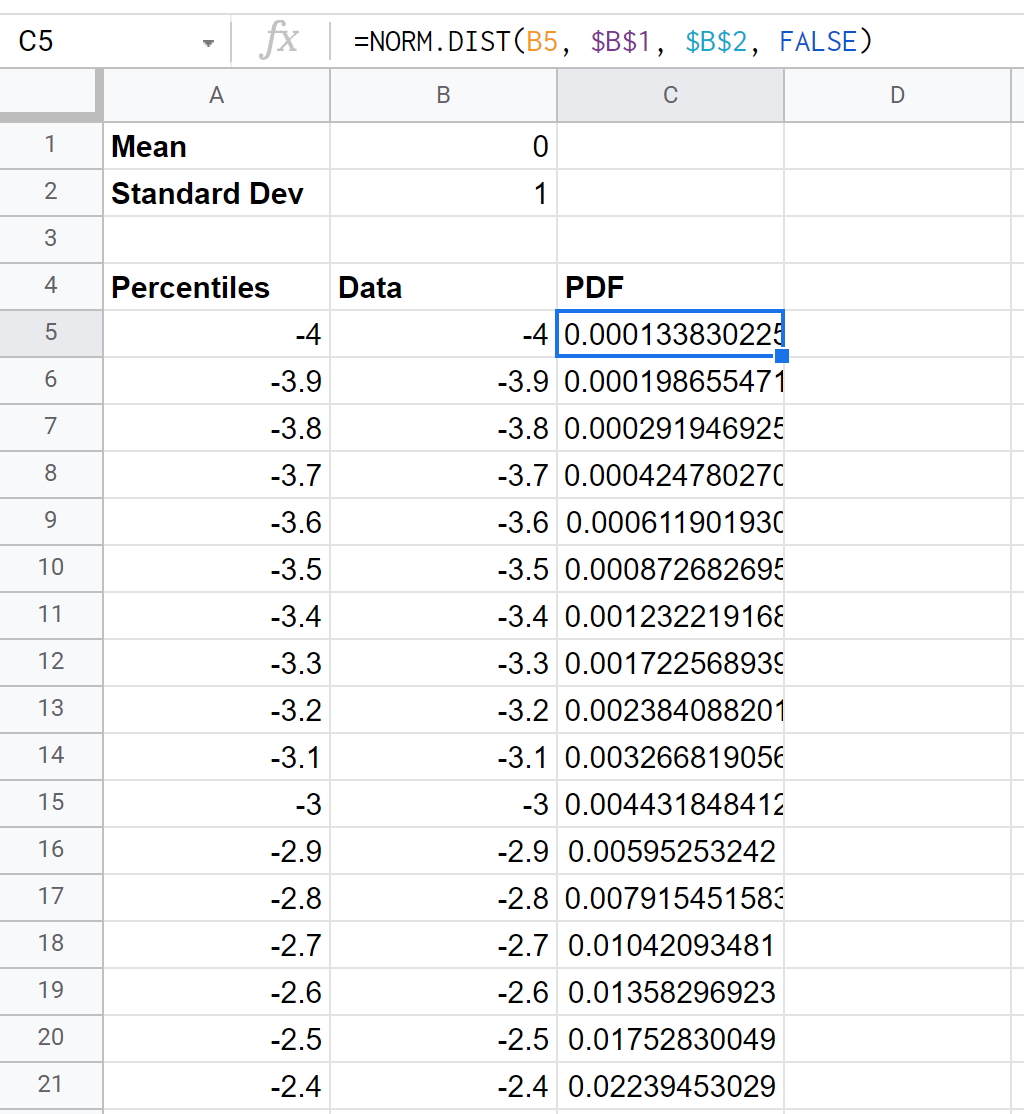Click the Name box showing C5
The image size is (1024, 1114).
pyautogui.click(x=100, y=42)
